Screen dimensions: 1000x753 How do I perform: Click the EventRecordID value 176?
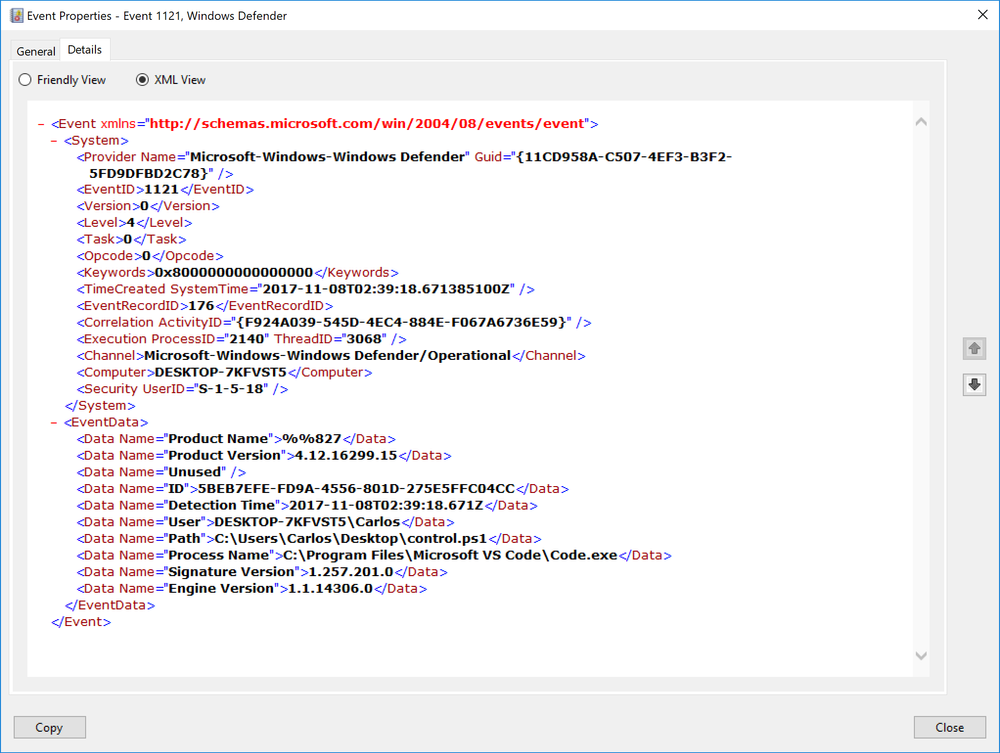click(201, 306)
